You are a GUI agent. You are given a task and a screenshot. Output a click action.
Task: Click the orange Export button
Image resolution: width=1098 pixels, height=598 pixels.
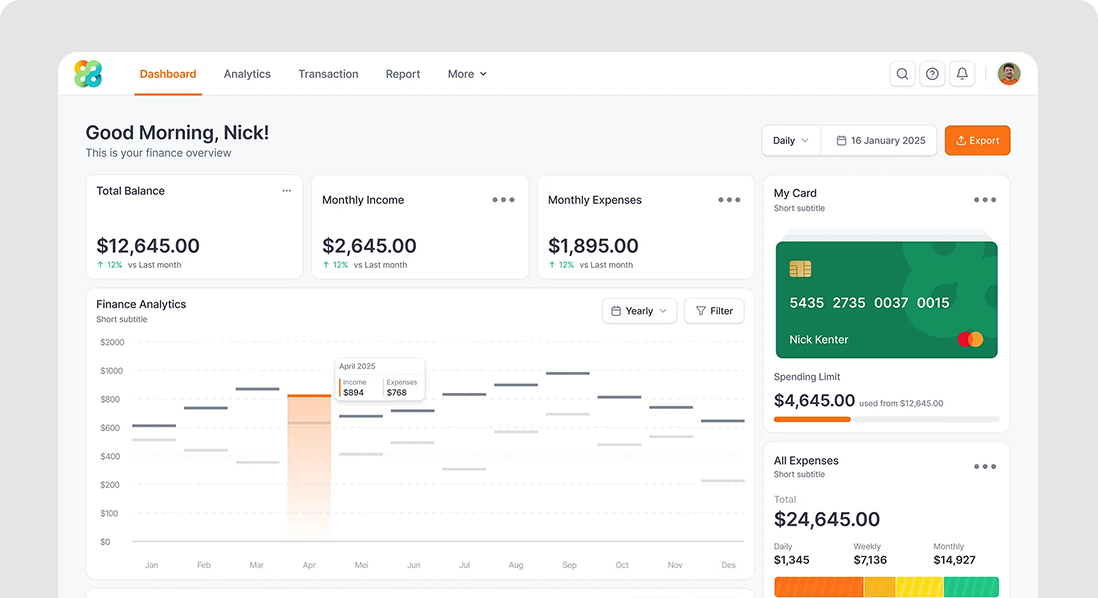[x=978, y=141]
